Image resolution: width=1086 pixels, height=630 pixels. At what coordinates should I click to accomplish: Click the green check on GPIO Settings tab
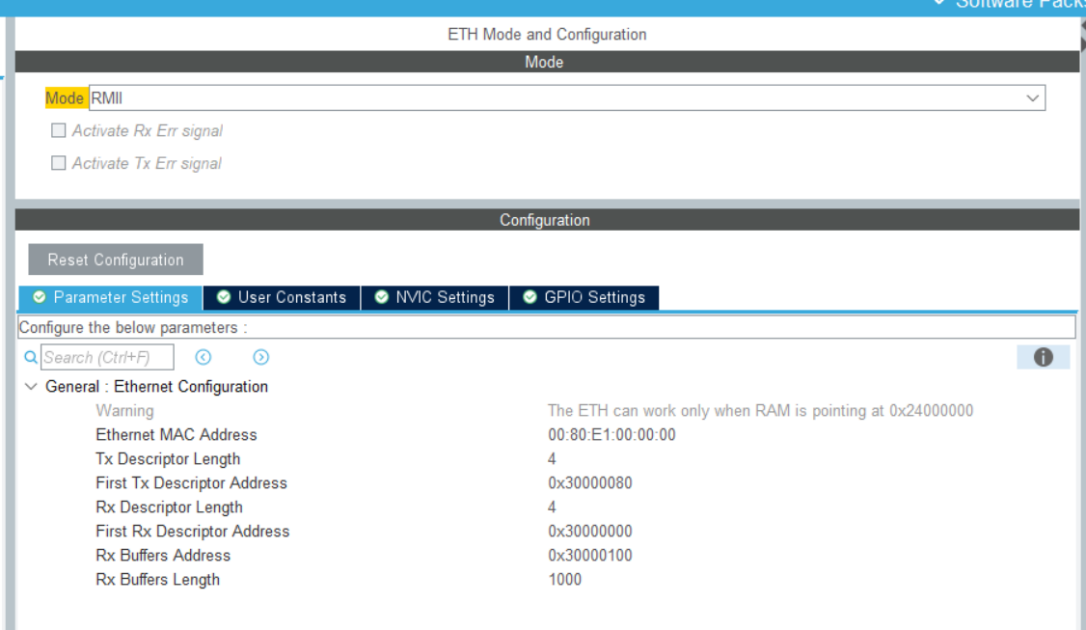tap(529, 297)
